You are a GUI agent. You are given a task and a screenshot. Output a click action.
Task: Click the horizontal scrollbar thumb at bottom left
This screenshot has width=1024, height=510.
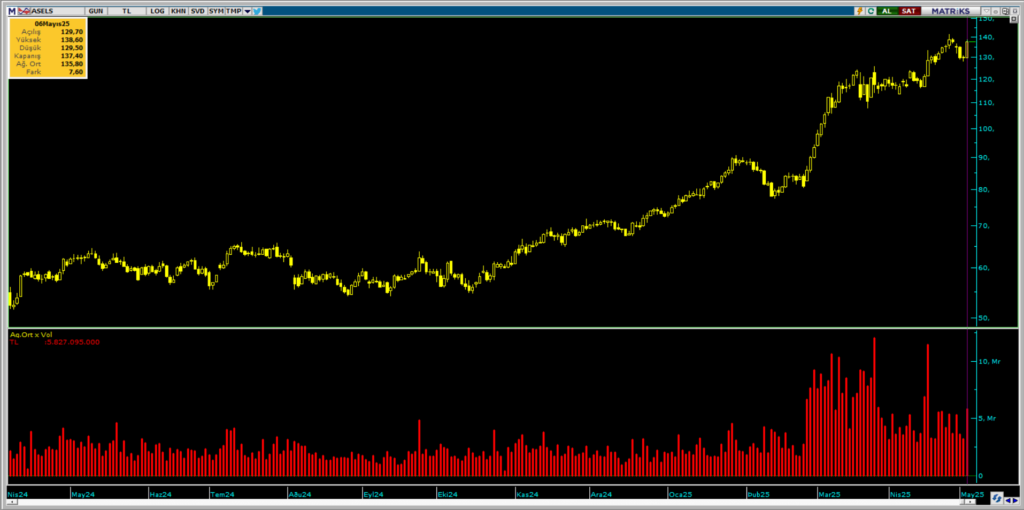tap(14, 504)
